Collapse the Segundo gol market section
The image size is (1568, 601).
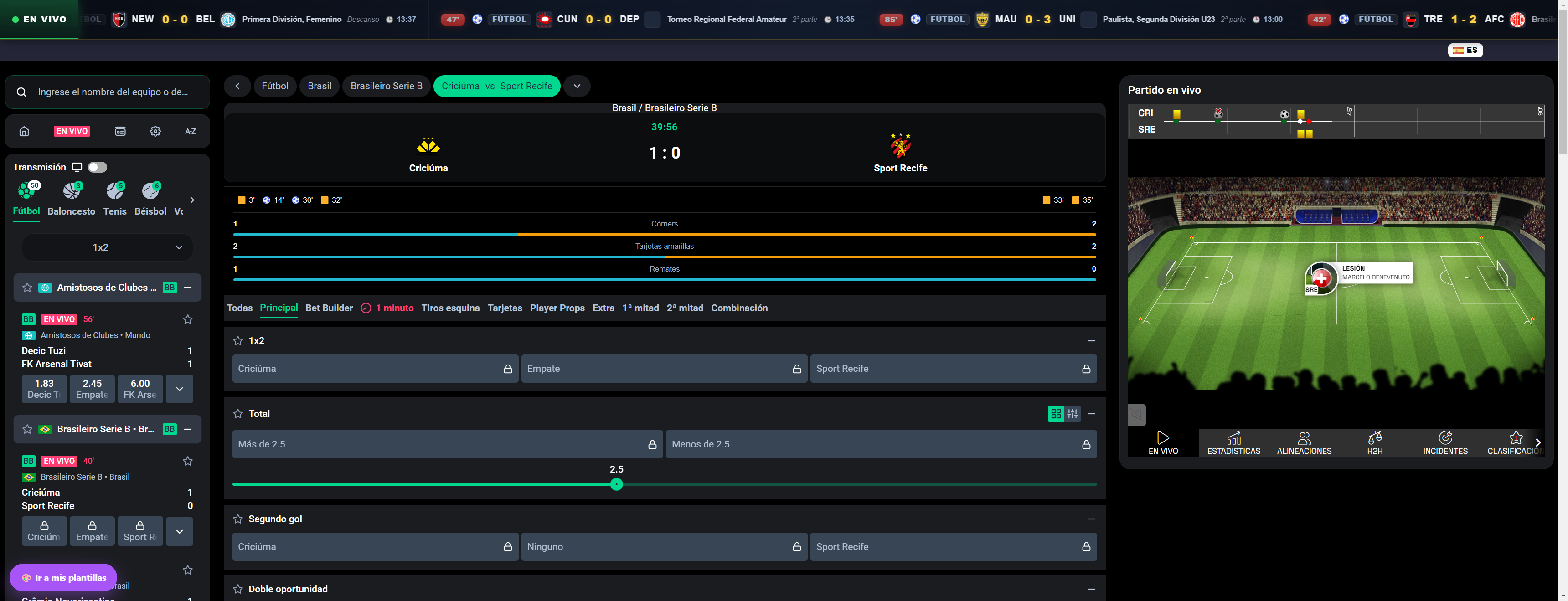click(1091, 519)
